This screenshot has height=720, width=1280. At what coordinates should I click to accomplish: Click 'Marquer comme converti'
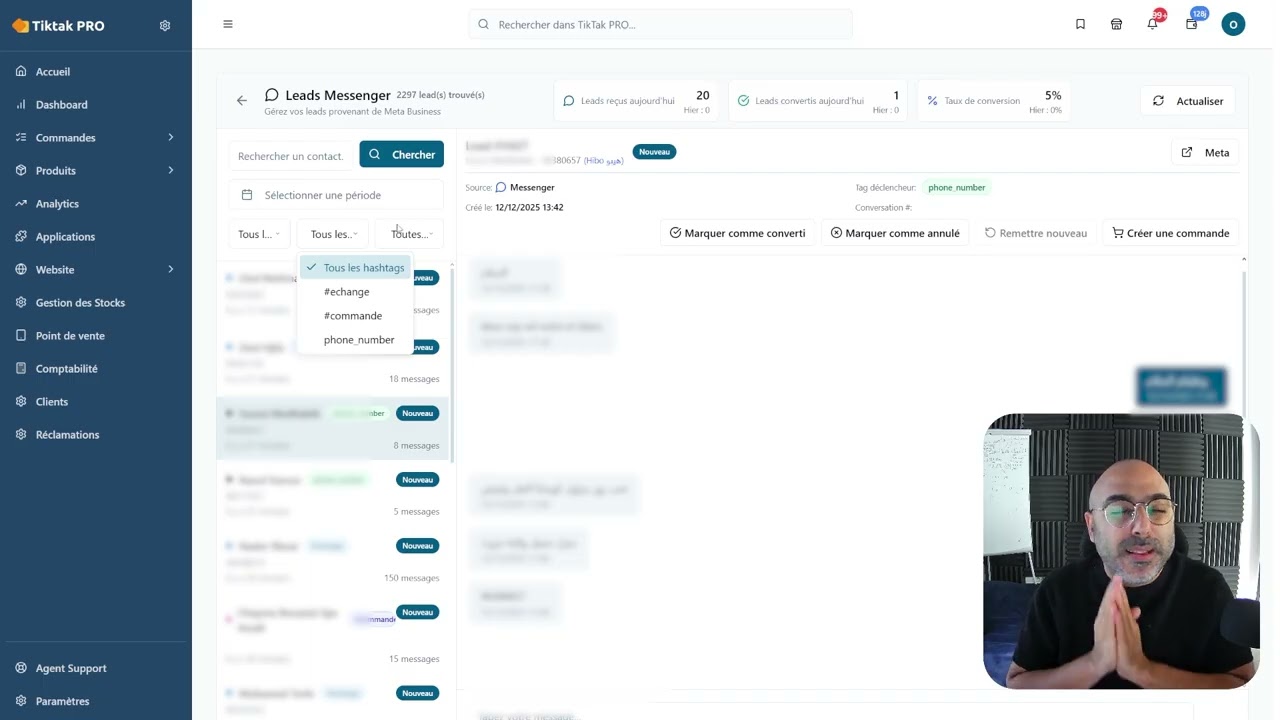click(737, 233)
